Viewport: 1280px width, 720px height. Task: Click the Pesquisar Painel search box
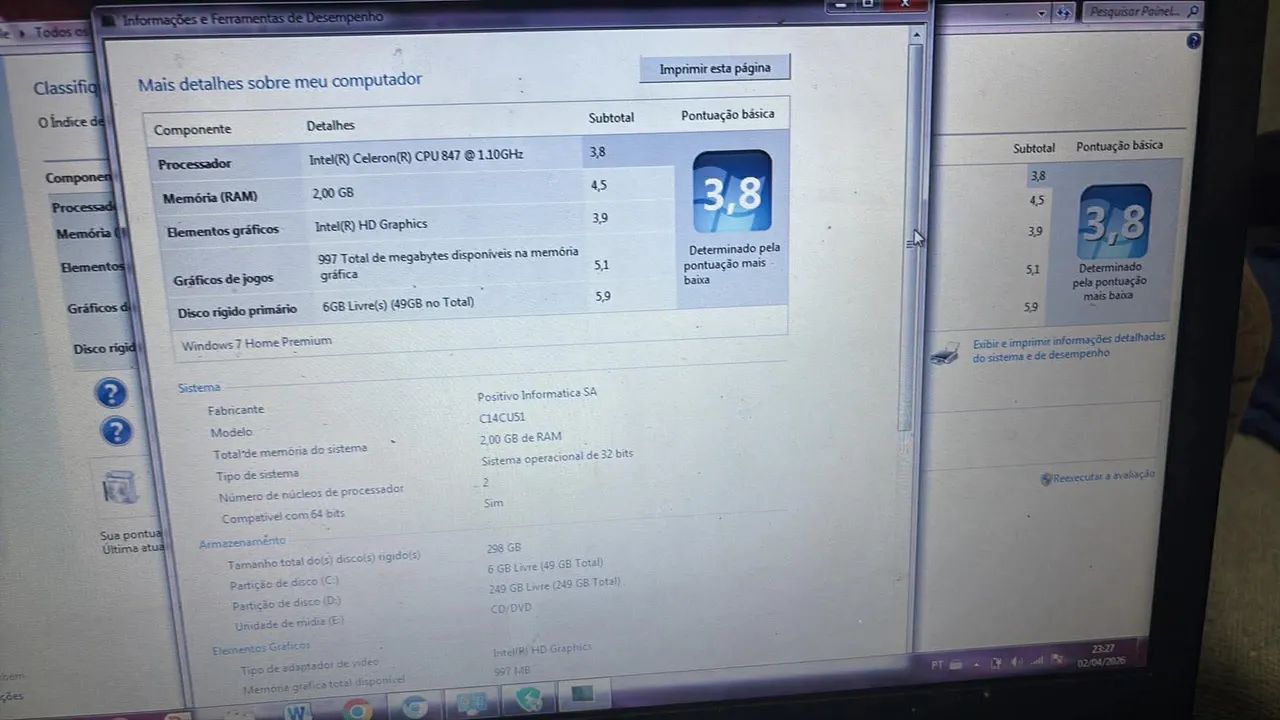1142,12
